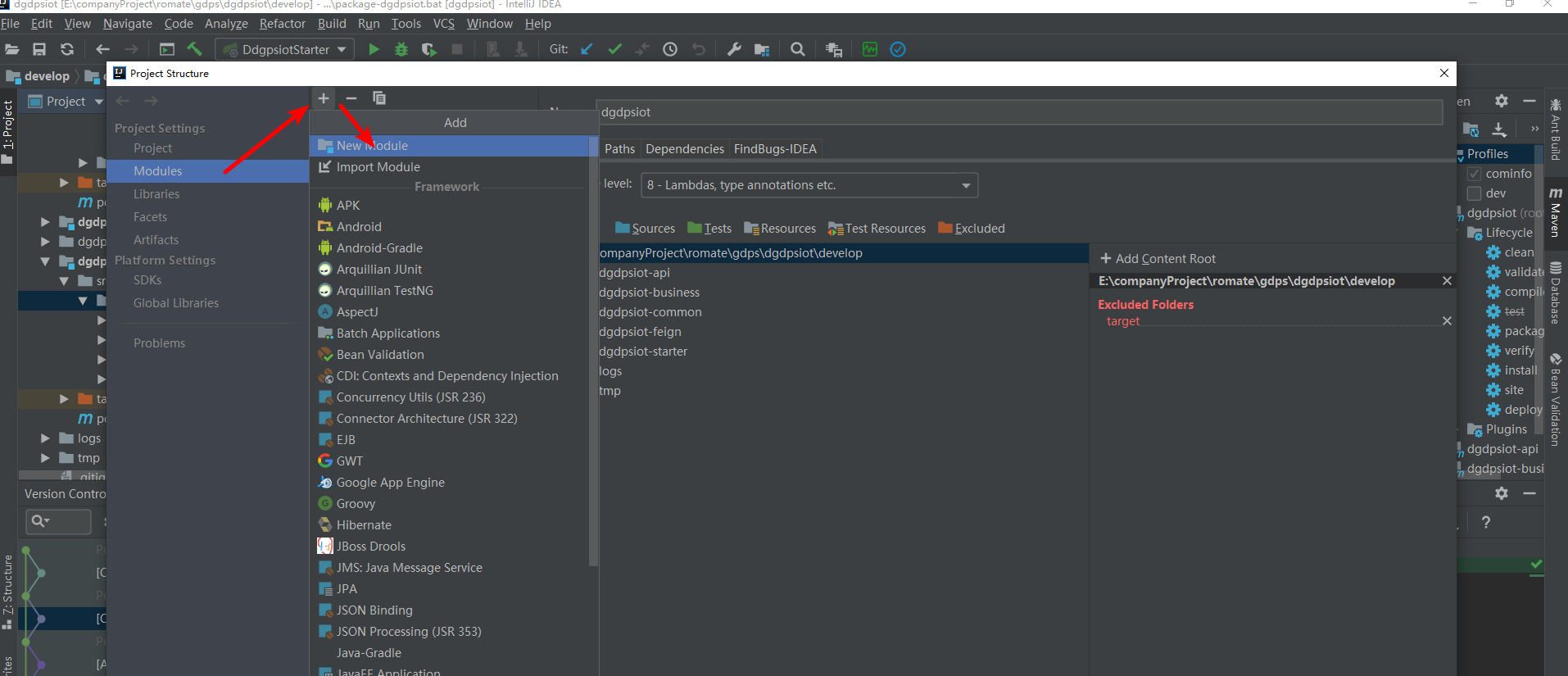The image size is (1568, 676).
Task: Start debugging with the bug icon
Action: pos(401,49)
